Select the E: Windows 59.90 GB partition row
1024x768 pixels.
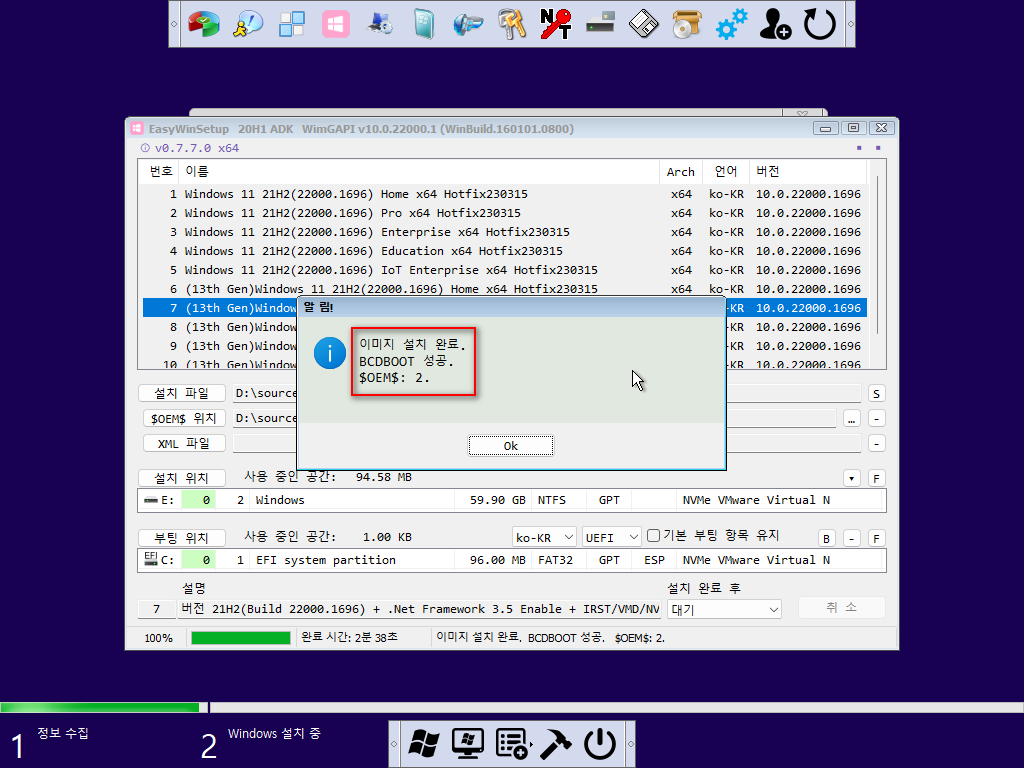pos(511,500)
